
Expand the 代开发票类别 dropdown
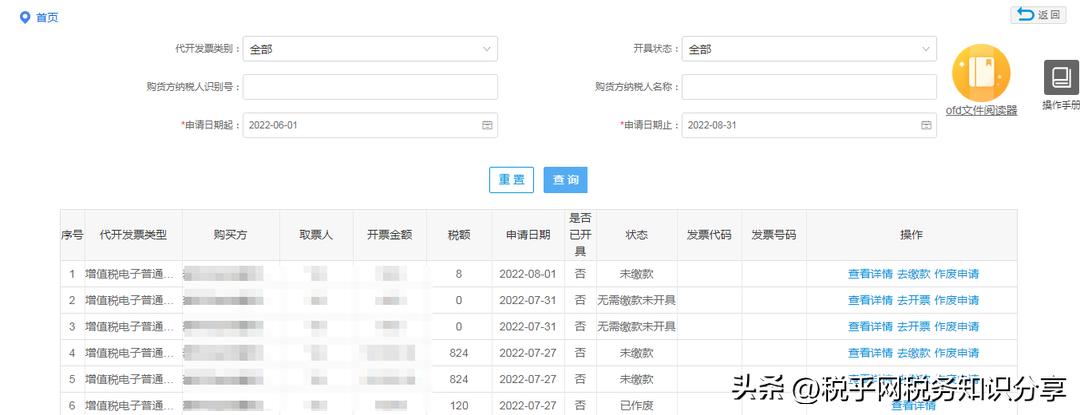tap(370, 49)
